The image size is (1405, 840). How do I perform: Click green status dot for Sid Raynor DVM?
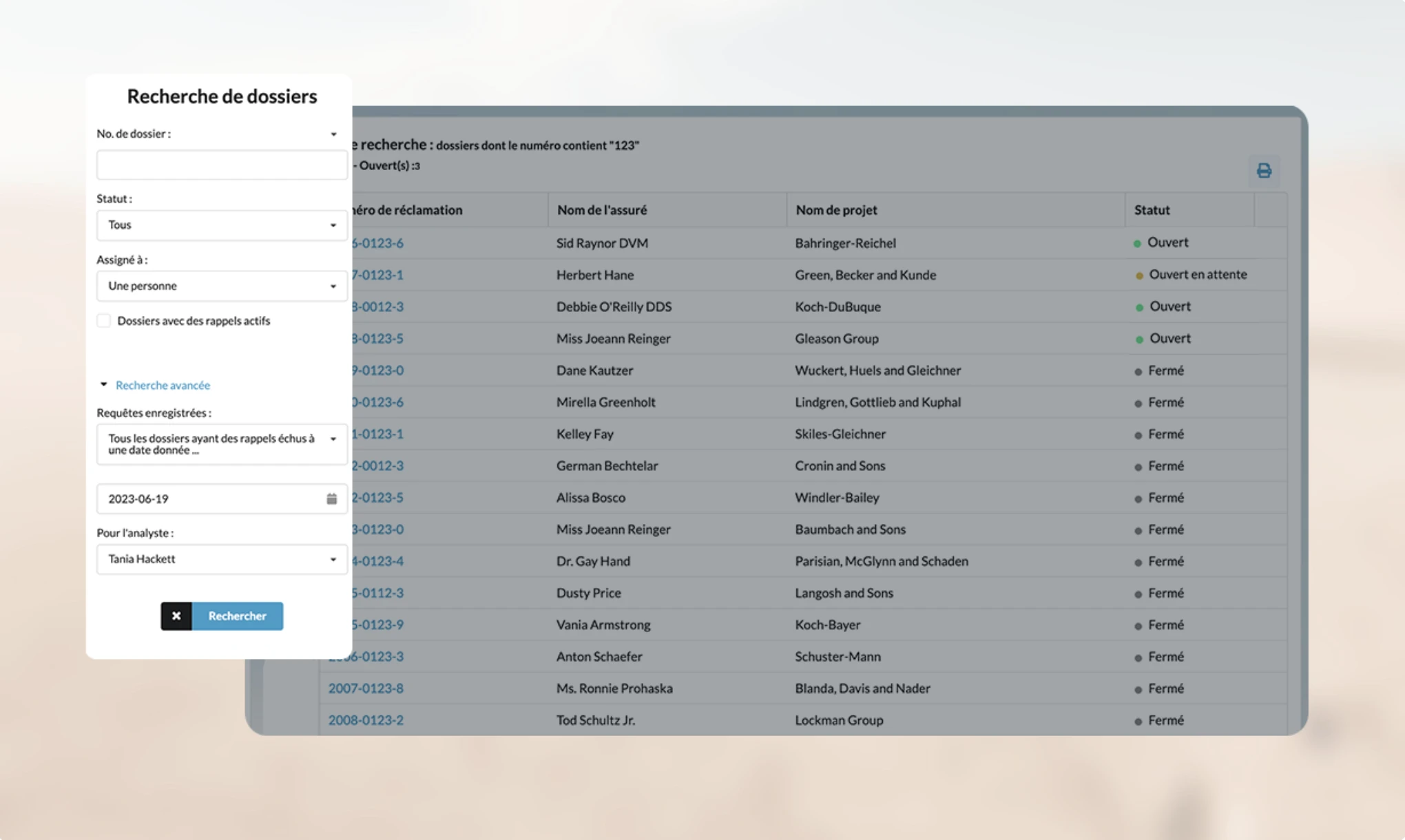[1137, 243]
